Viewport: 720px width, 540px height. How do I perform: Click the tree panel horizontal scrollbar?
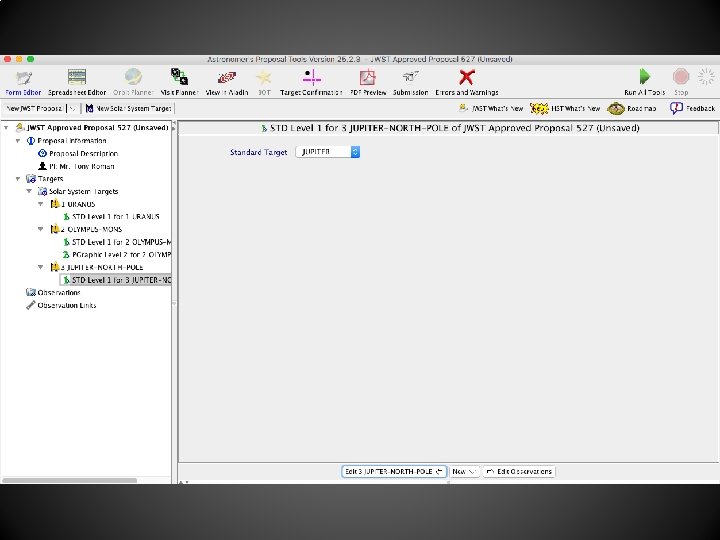point(69,480)
